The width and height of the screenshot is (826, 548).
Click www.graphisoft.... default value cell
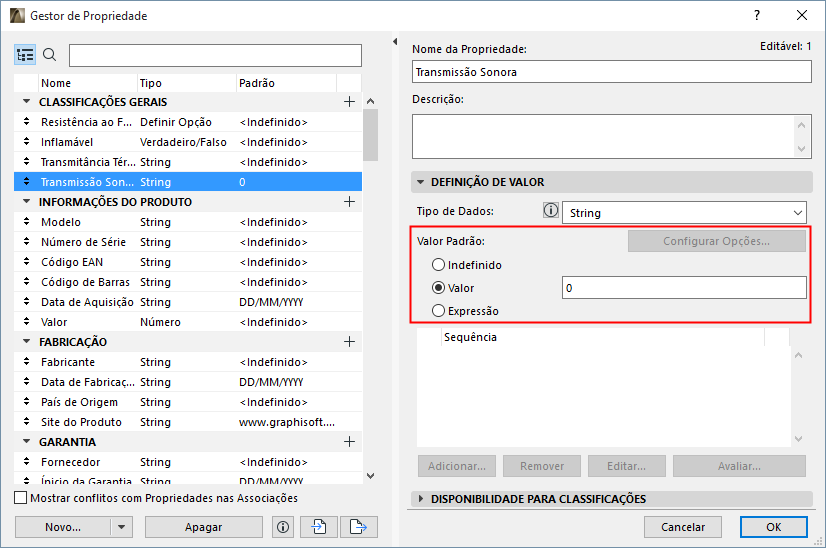(x=287, y=422)
